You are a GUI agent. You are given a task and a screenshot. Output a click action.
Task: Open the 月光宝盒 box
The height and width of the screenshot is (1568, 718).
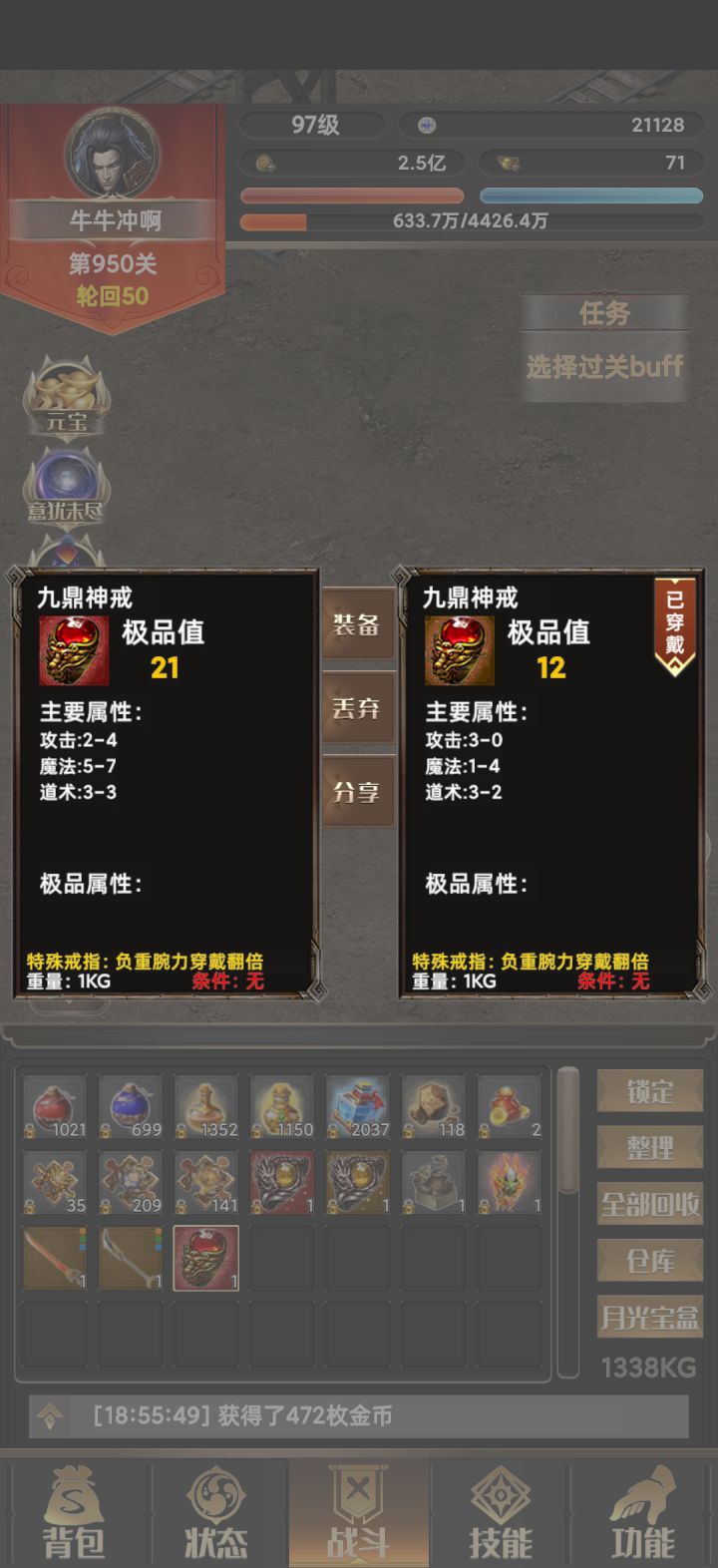coord(650,1317)
